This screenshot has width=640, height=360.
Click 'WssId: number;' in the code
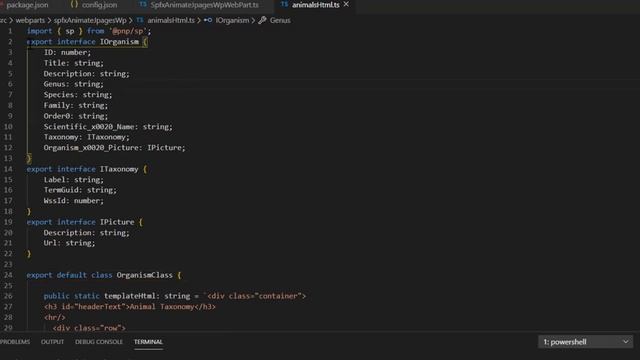tap(74, 201)
